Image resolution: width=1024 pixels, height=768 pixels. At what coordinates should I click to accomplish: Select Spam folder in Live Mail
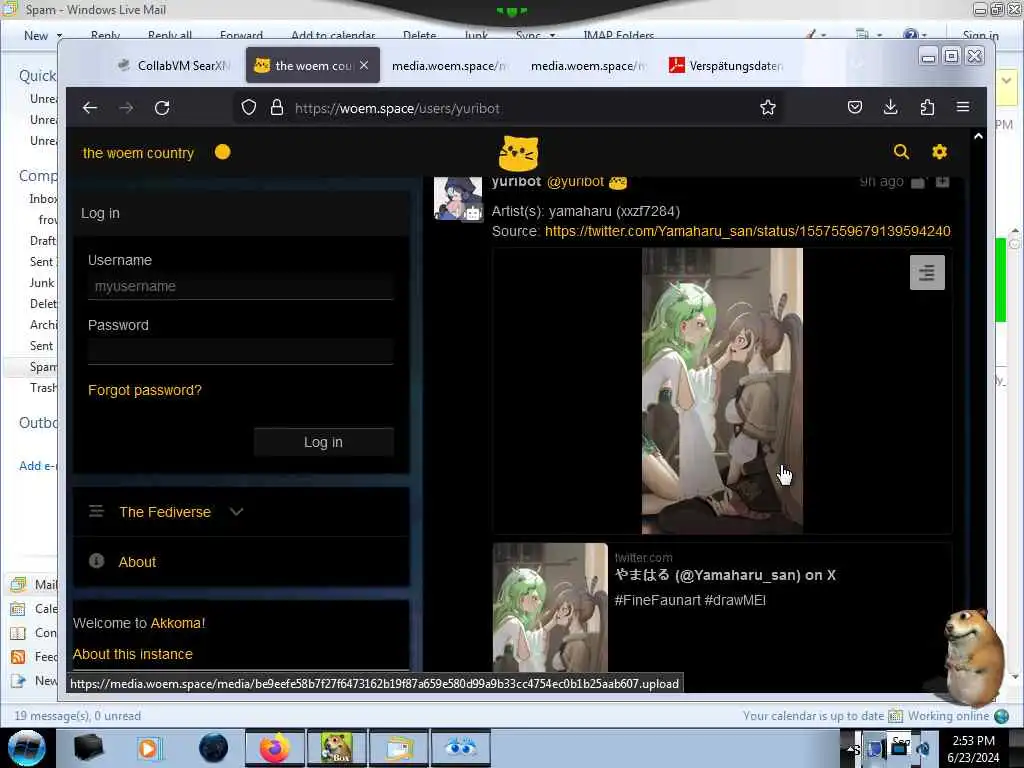click(x=43, y=366)
